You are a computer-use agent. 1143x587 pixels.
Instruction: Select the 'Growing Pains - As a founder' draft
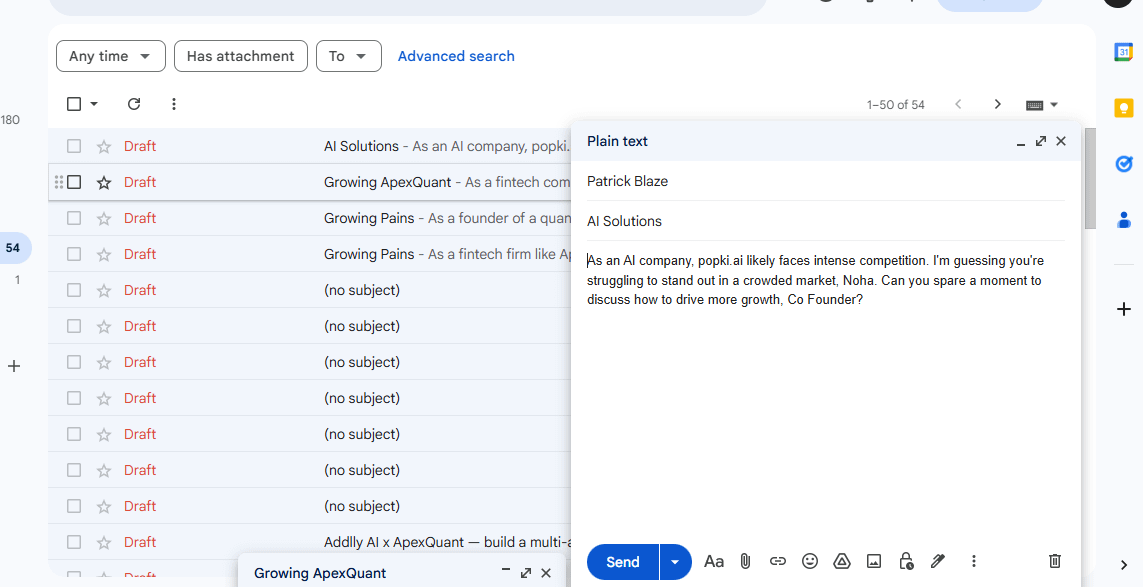[x=74, y=218]
